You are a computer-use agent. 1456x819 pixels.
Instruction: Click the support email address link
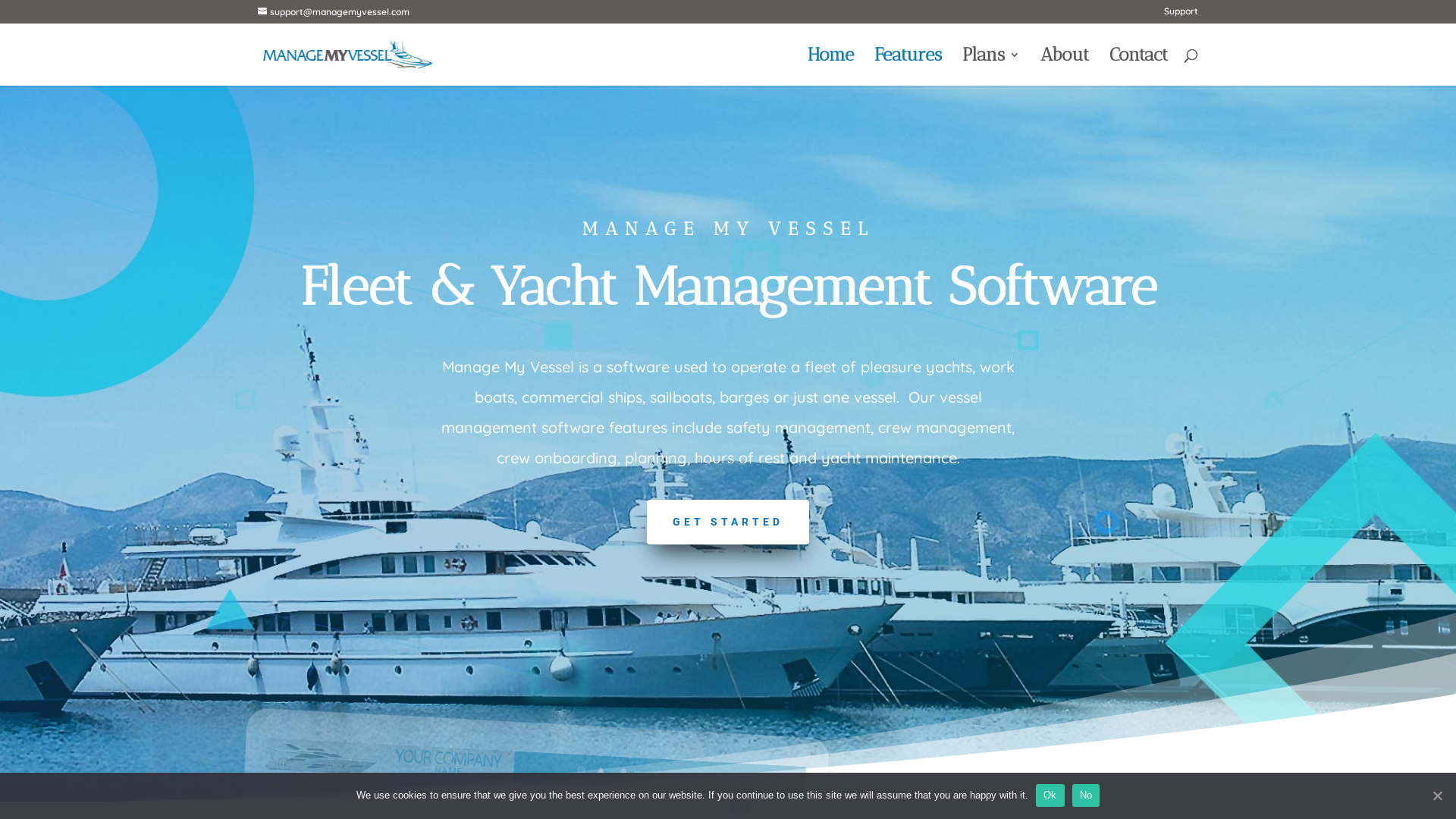click(x=333, y=11)
